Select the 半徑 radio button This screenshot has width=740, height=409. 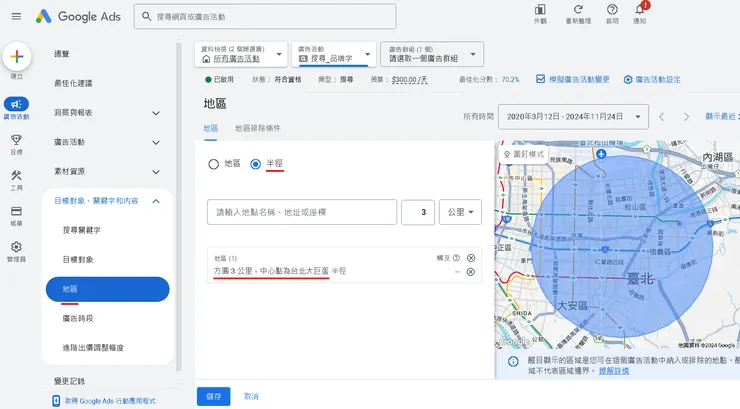(255, 164)
